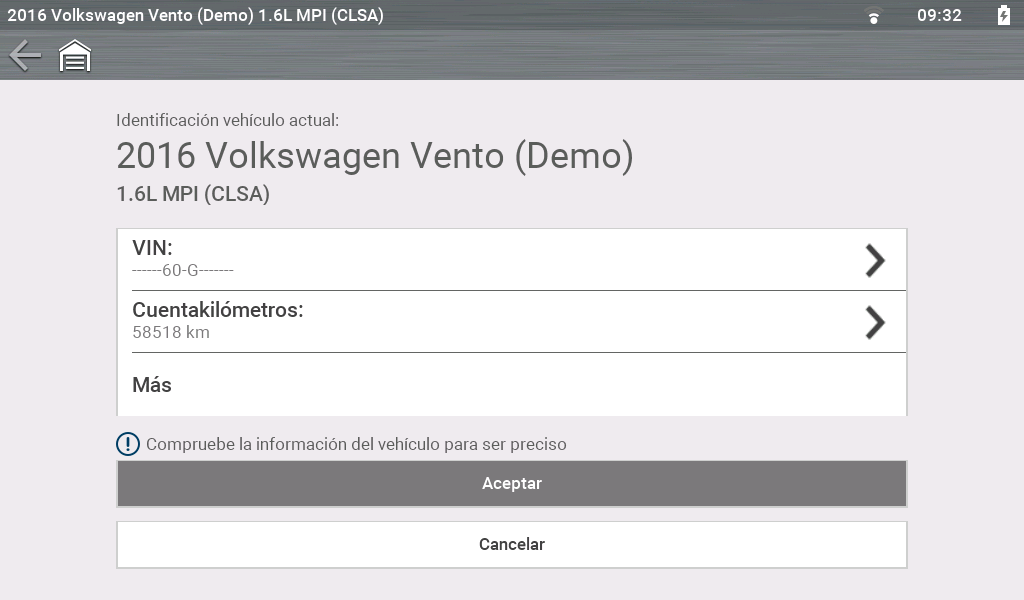Tap the masked VIN value text
This screenshot has height=600, width=1024.
(183, 270)
